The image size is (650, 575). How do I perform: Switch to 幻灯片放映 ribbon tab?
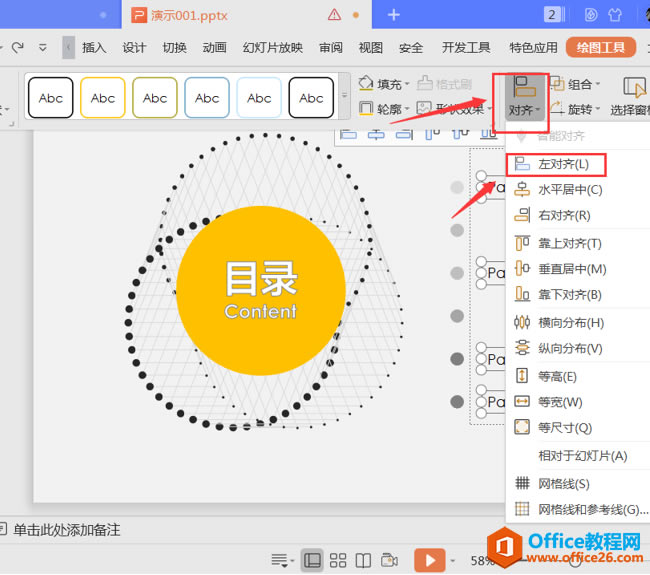(273, 48)
